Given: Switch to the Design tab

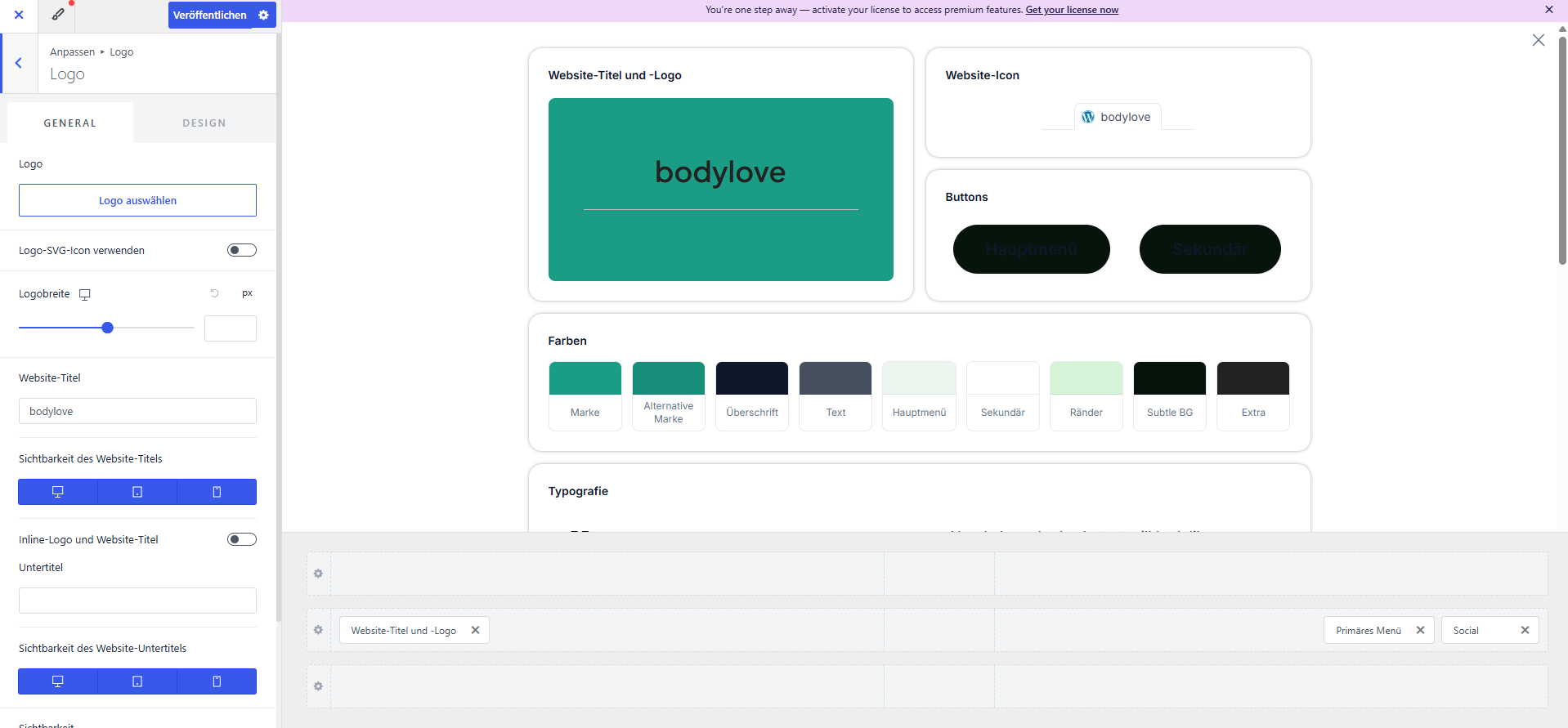Looking at the screenshot, I should (204, 123).
